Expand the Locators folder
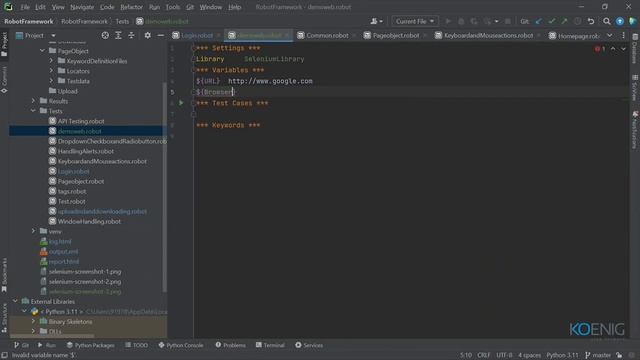Image resolution: width=640 pixels, height=360 pixels. pyautogui.click(x=51, y=71)
